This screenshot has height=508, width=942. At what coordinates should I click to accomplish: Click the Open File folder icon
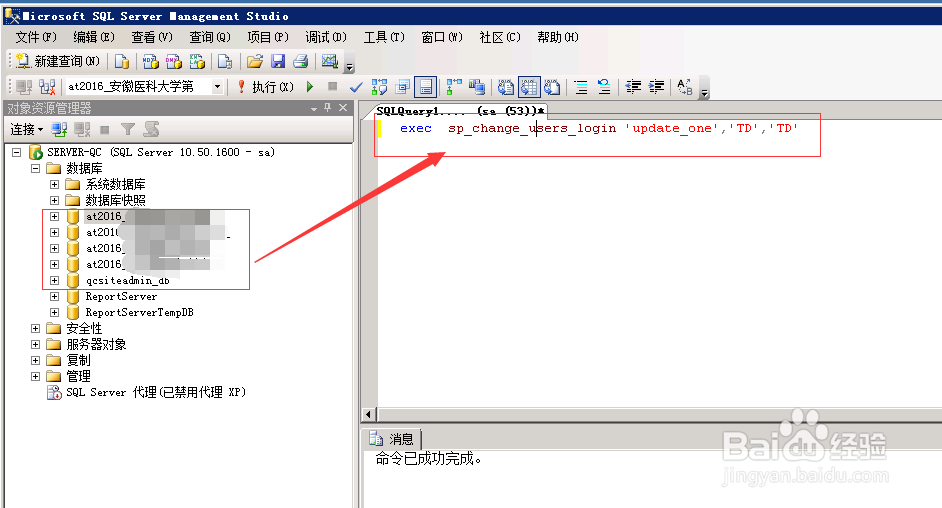point(255,61)
